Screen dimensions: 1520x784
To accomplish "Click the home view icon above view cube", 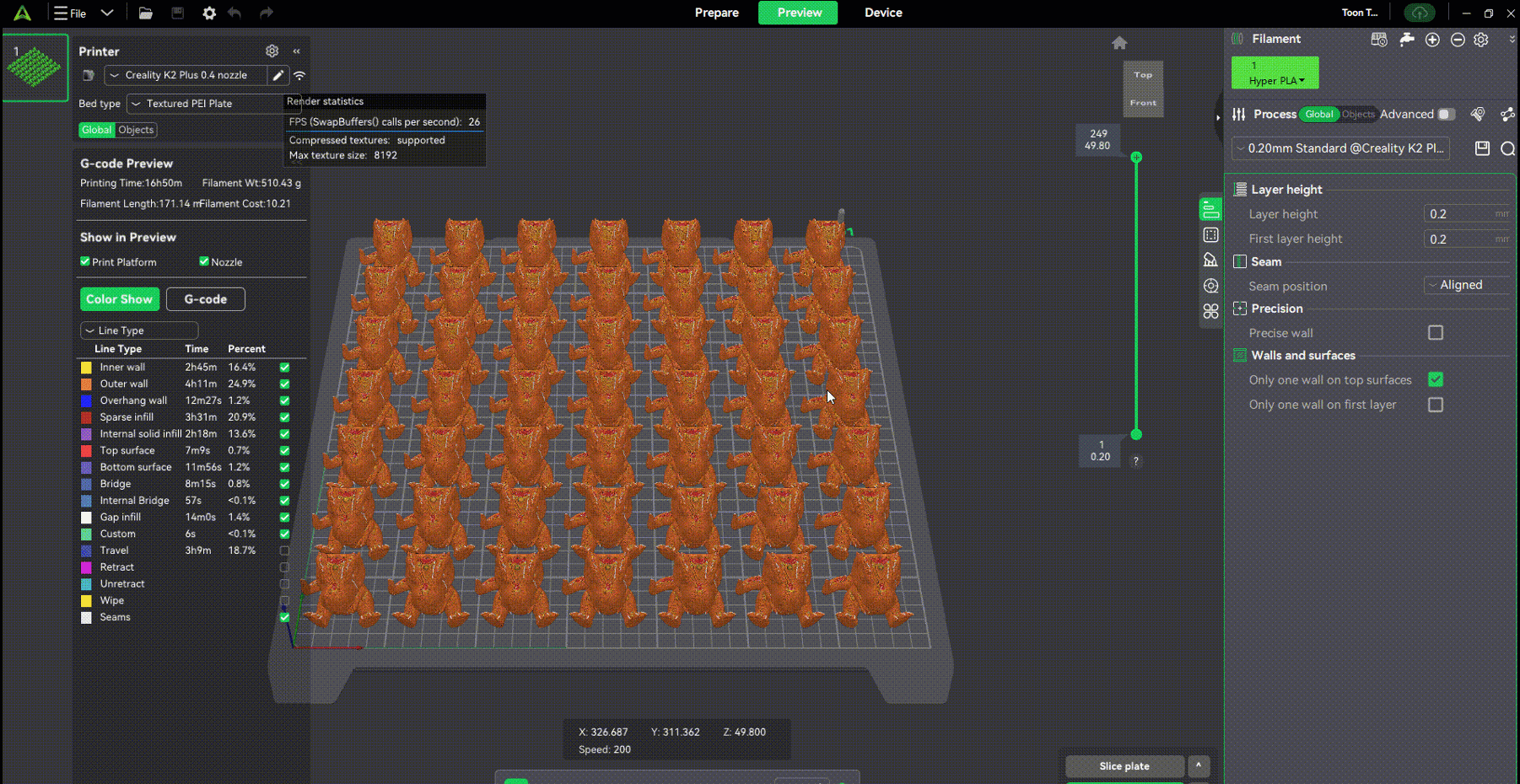I will (x=1119, y=43).
